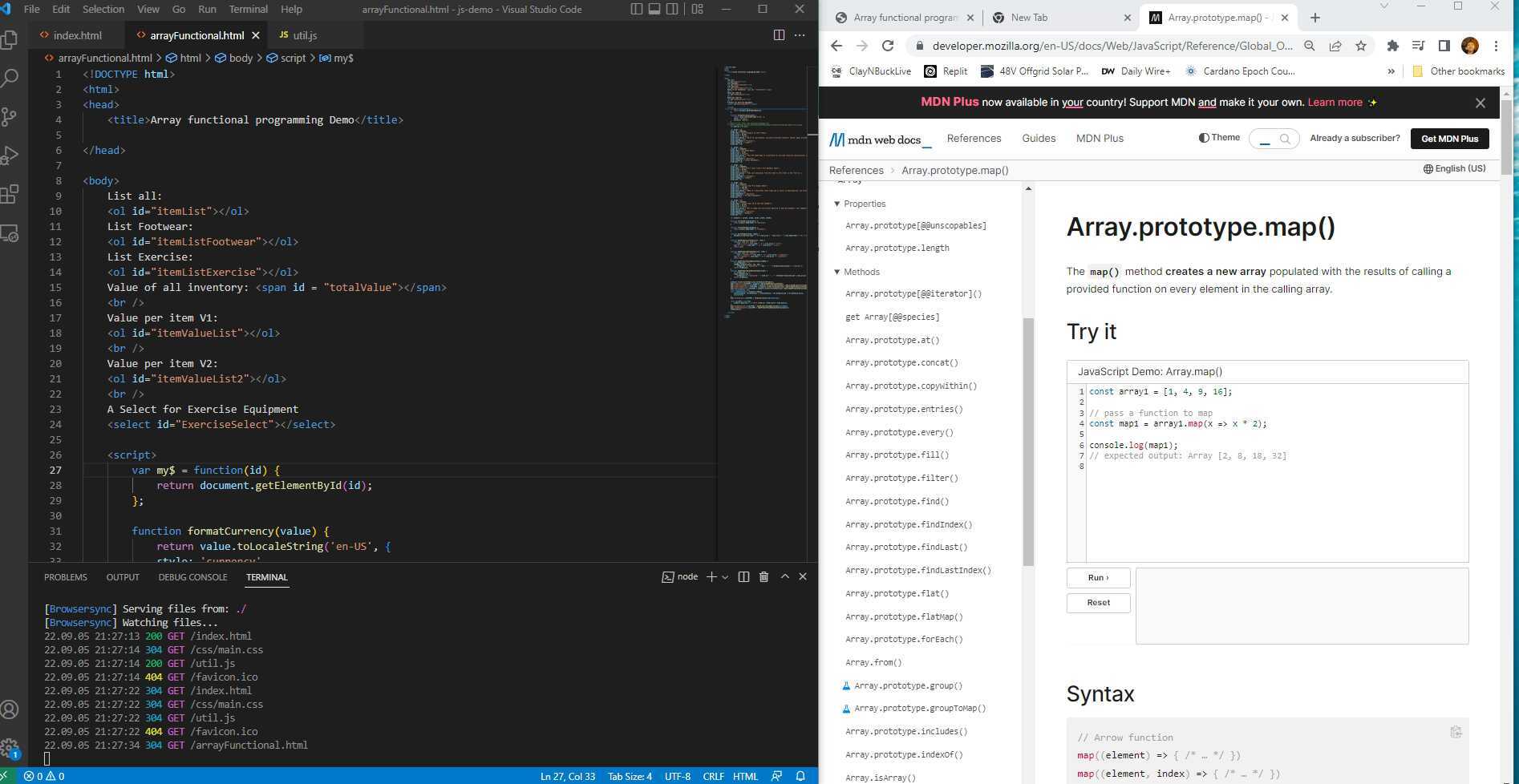Switch to the util.js editor tab
Screen dimensions: 1519x784
304,35
